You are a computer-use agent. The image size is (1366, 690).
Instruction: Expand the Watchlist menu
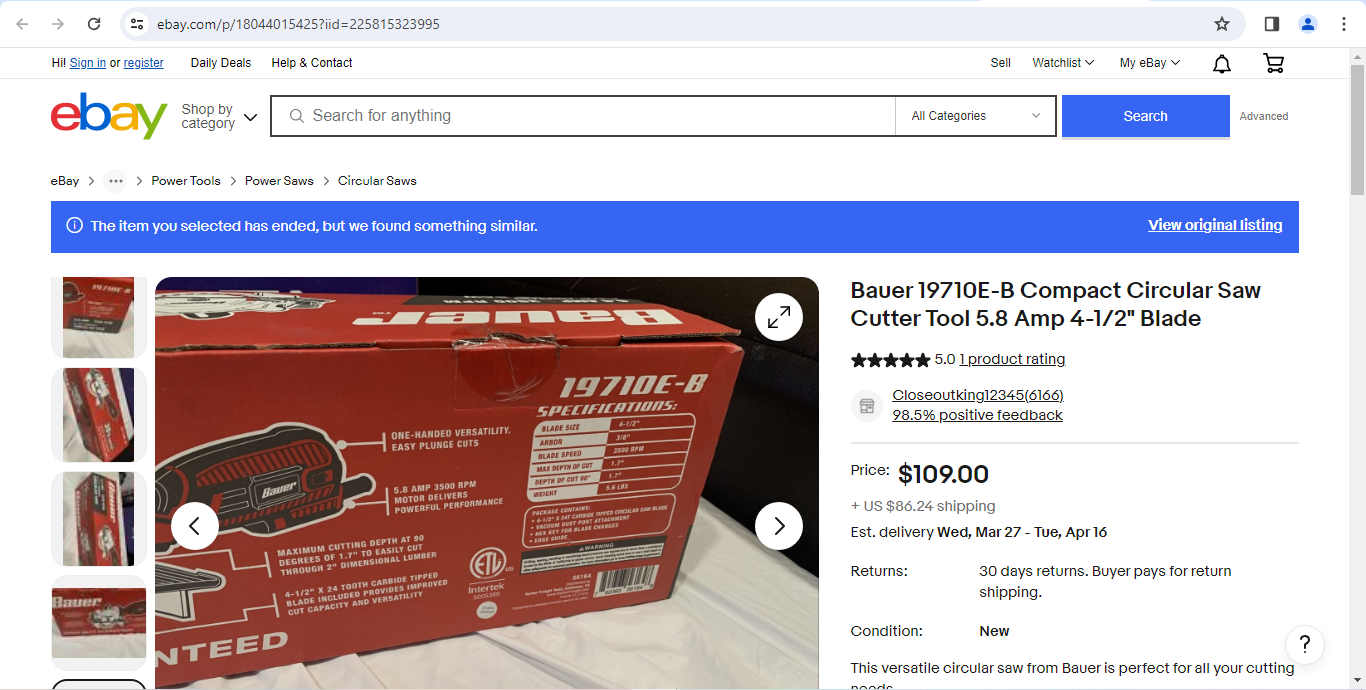coord(1063,63)
